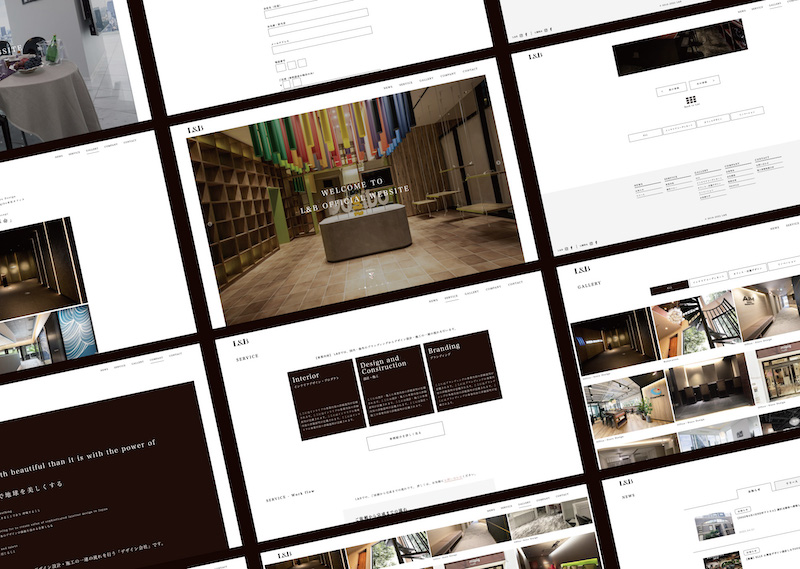Click the L&B logo on the SERVICE page
The height and width of the screenshot is (569, 800).
241,342
